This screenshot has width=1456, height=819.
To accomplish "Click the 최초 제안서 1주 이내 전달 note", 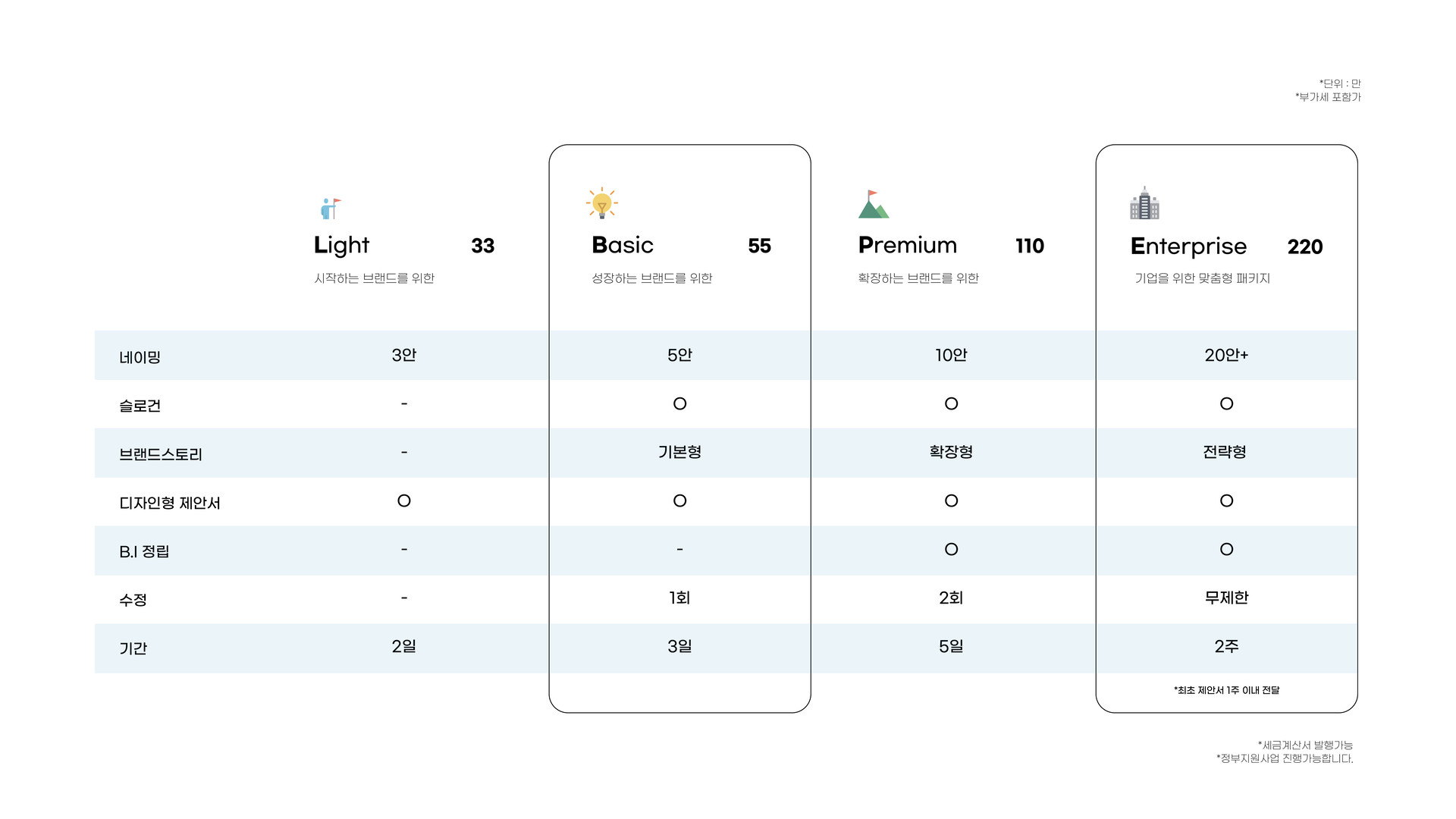I will click(1226, 690).
